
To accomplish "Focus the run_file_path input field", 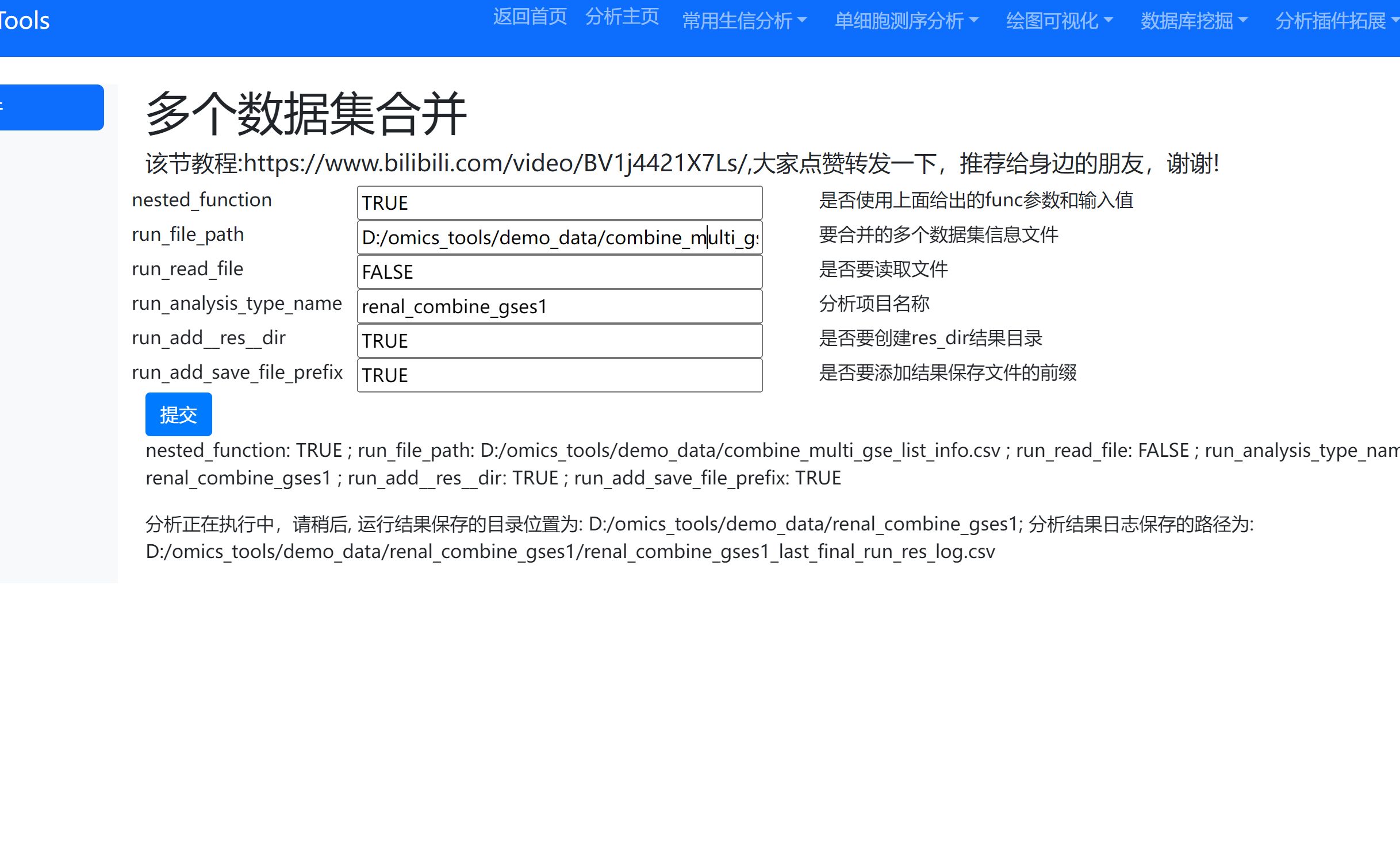I will (x=559, y=237).
